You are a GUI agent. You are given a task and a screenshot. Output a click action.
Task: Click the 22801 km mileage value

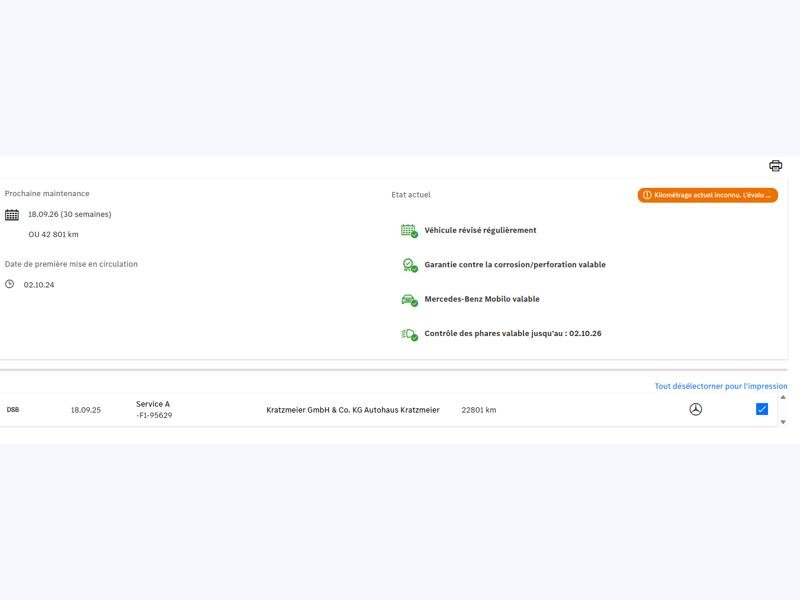(478, 410)
